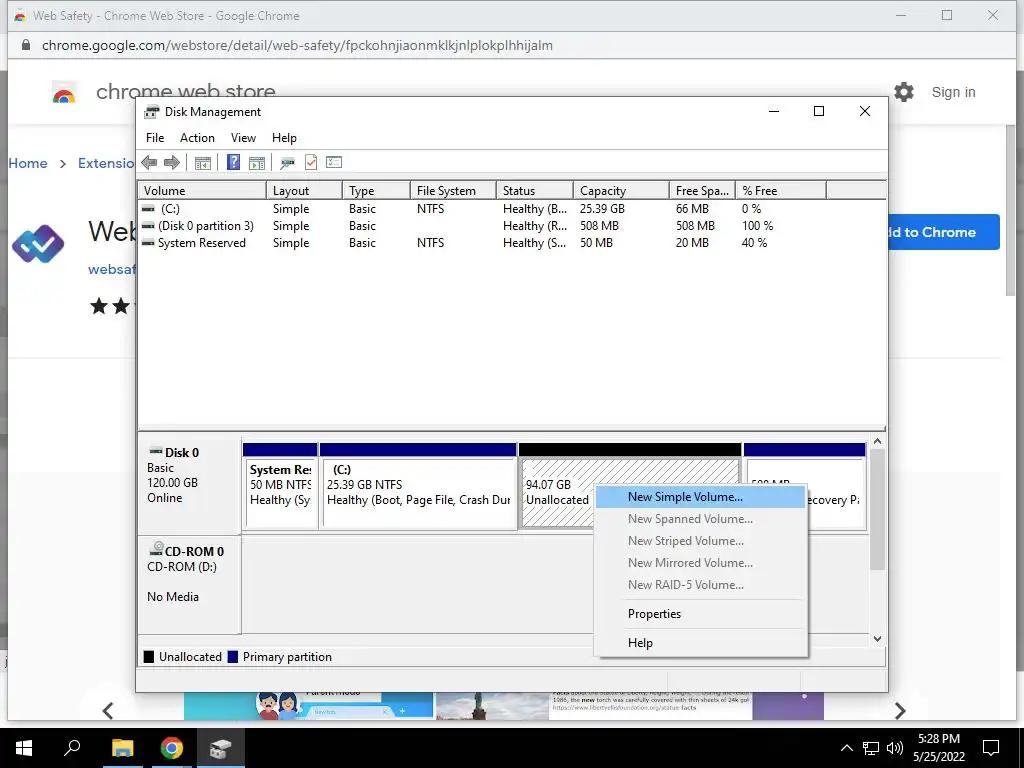Sort by the Volume column header
The image size is (1024, 768).
coord(202,191)
